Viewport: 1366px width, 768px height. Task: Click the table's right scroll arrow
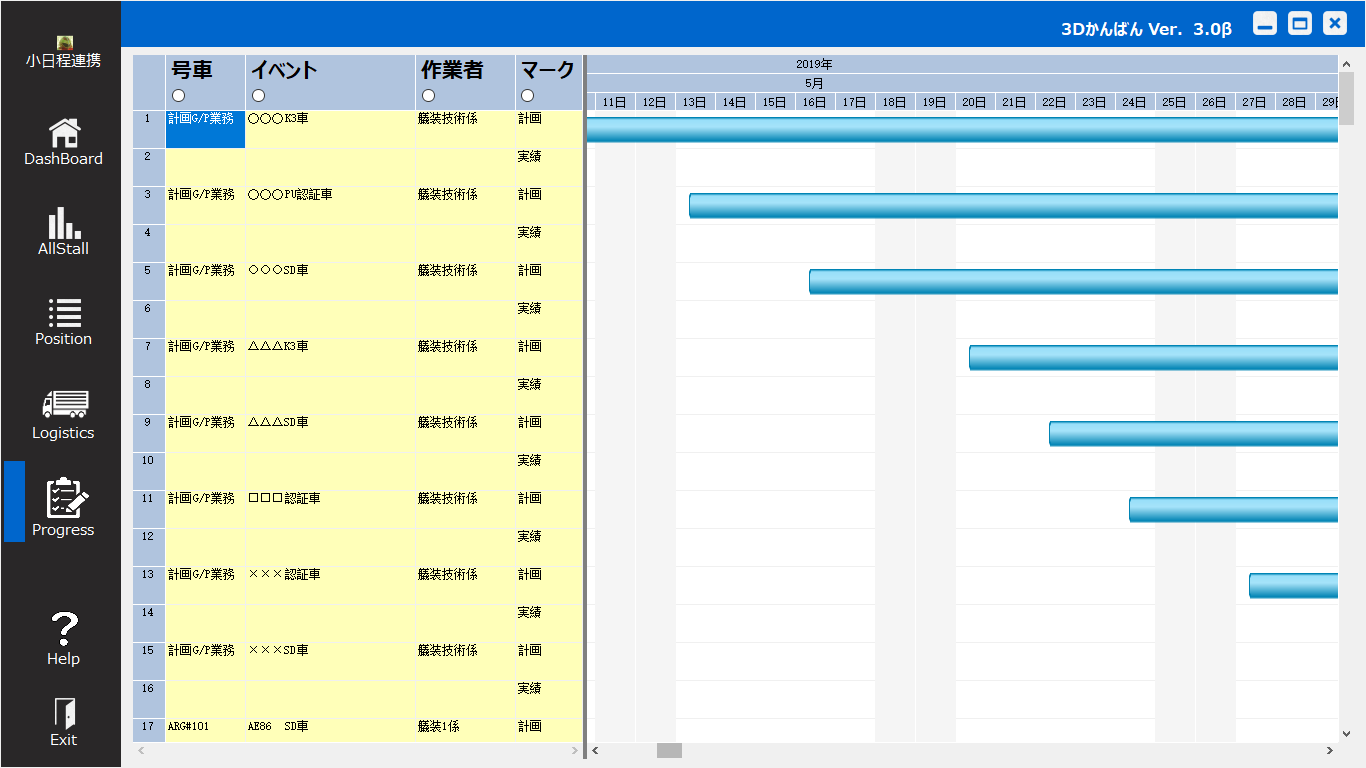[574, 750]
